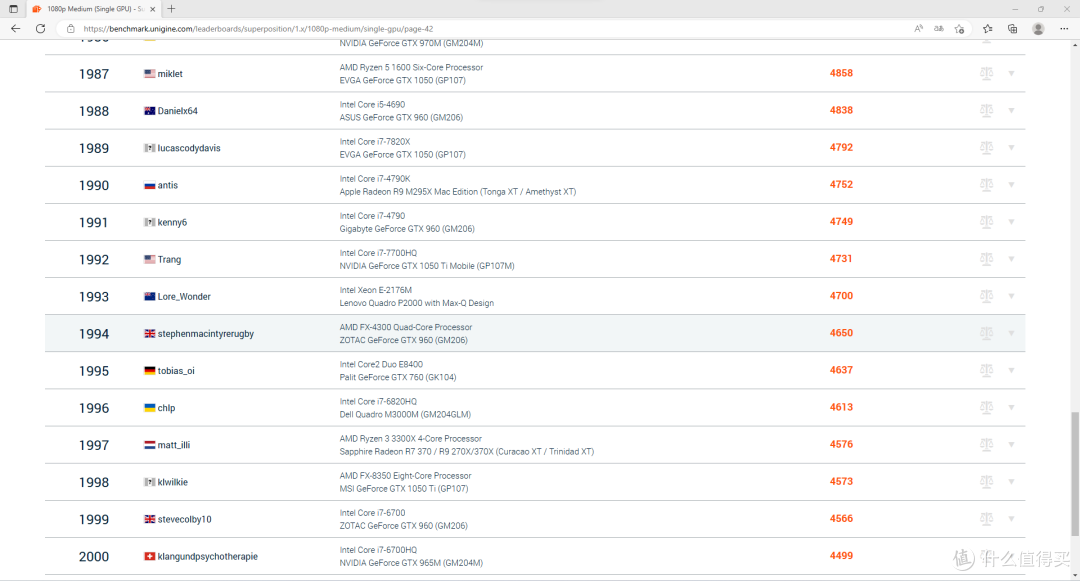Open user profile antis
This screenshot has height=581, width=1080.
pos(167,185)
